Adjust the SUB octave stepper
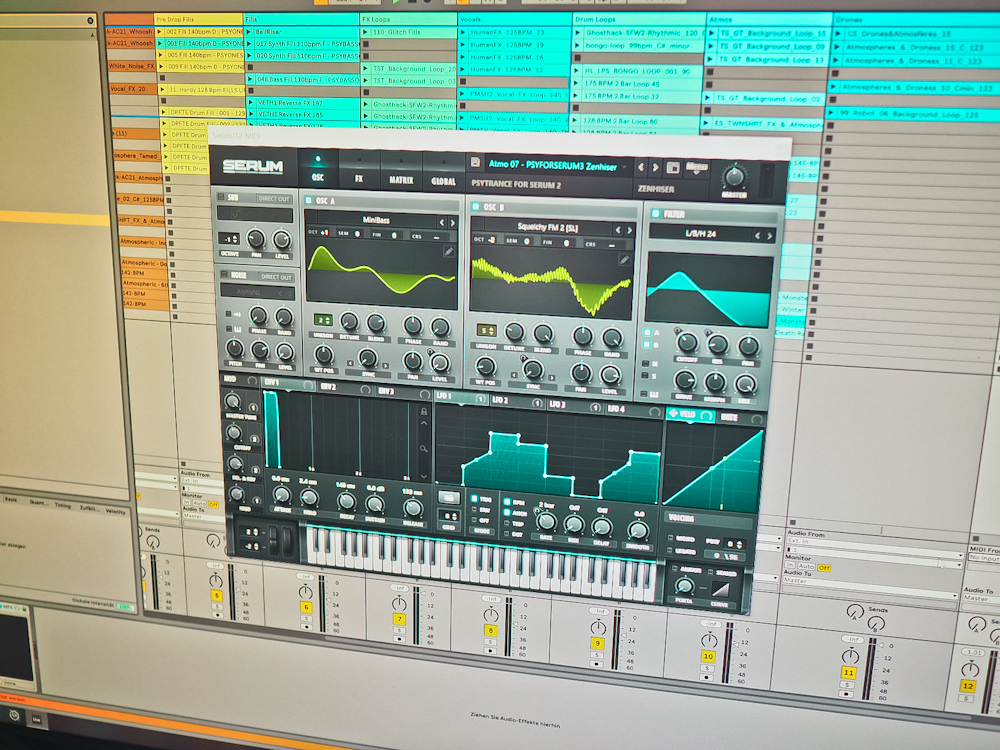Screen dimensions: 1000x750 pyautogui.click(x=228, y=239)
